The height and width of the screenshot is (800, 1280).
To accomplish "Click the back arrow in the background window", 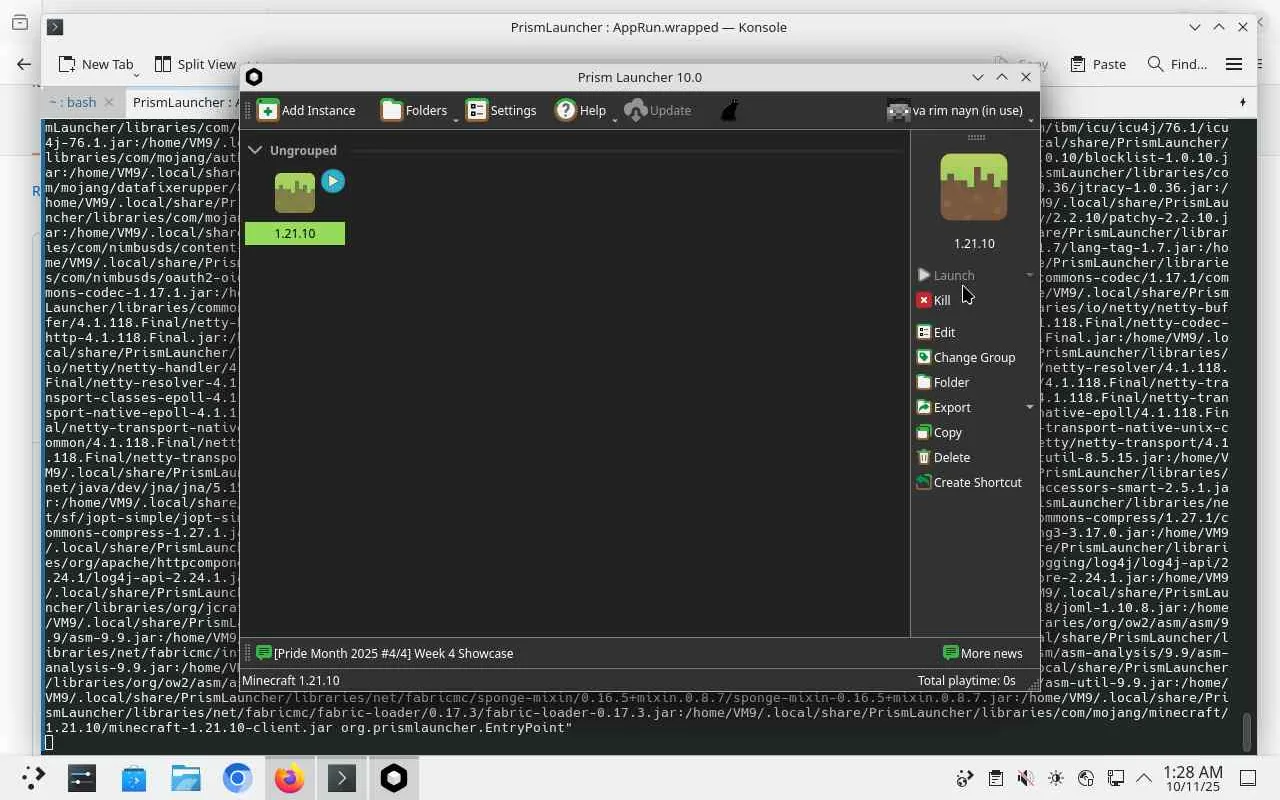I will coord(24,64).
